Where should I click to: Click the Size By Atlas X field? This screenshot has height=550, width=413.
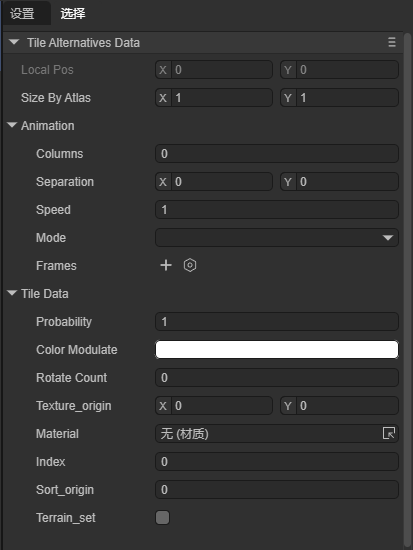click(x=214, y=98)
